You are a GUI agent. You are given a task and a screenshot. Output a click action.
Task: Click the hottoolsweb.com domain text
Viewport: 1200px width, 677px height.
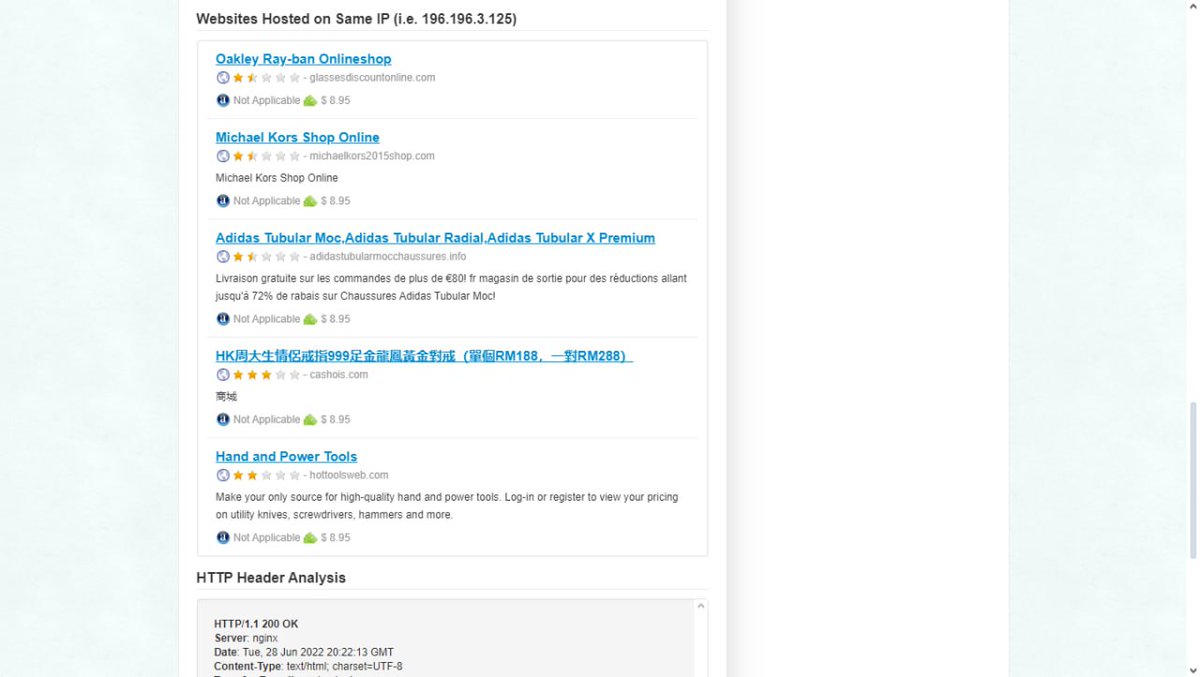[349, 475]
